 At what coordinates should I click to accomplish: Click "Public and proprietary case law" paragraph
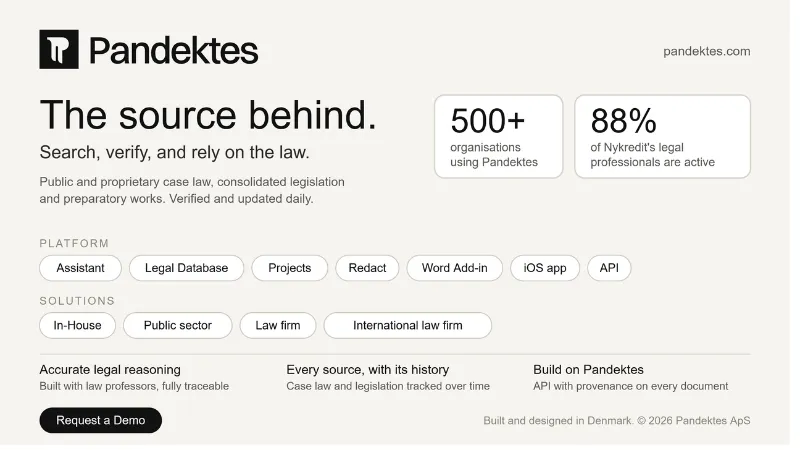192,190
